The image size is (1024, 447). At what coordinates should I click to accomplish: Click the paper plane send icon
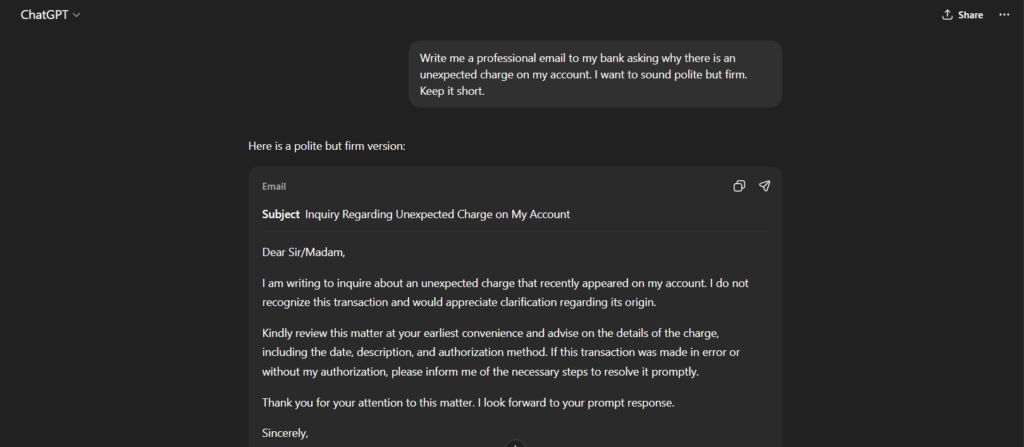click(764, 186)
